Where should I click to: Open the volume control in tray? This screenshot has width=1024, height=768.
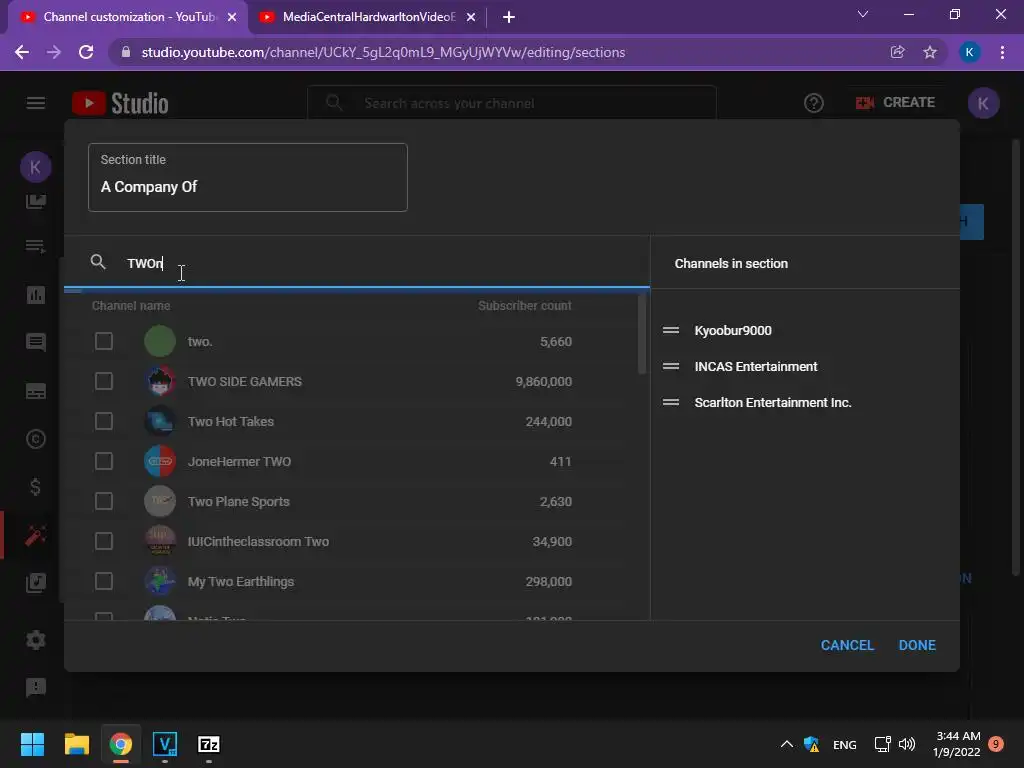[x=907, y=744]
